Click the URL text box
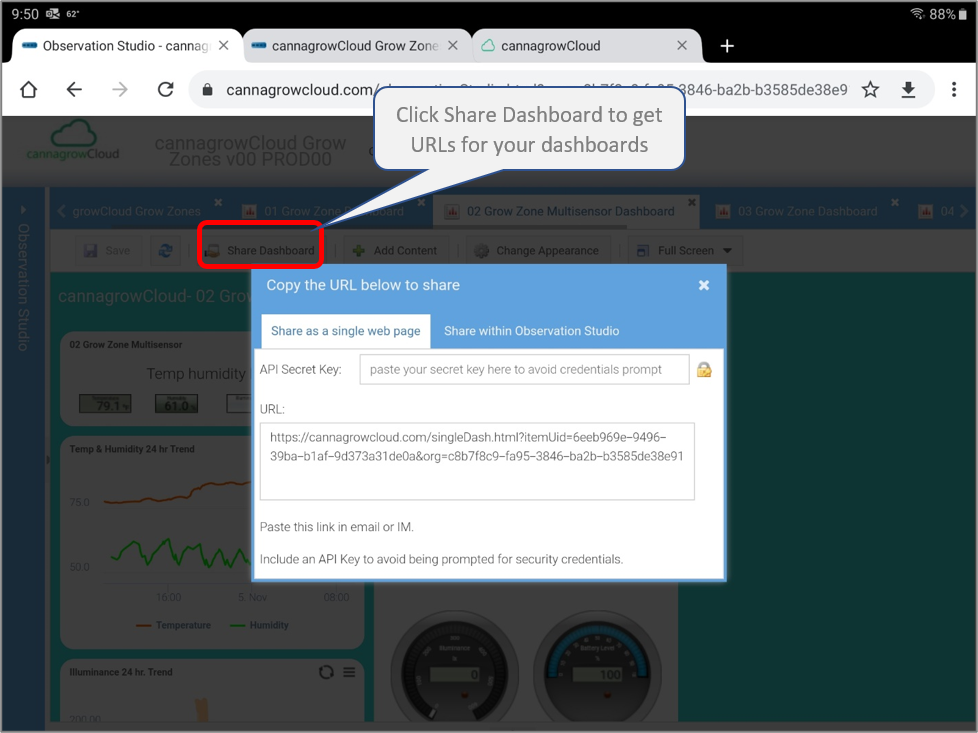 477,461
